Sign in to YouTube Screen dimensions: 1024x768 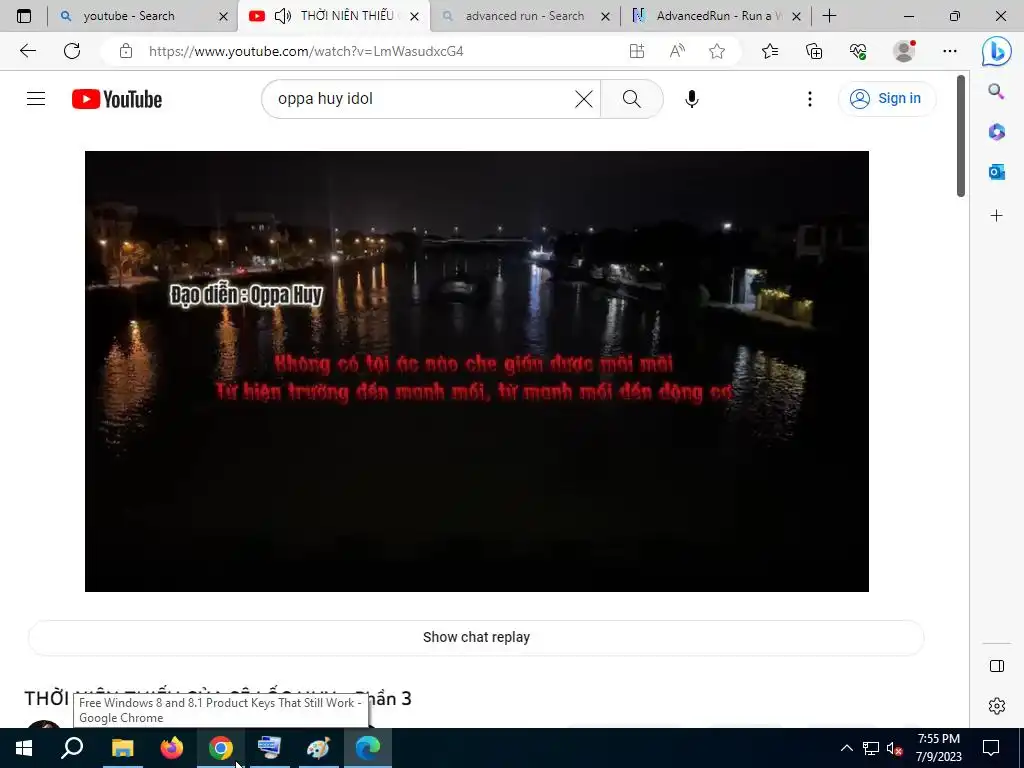[x=886, y=99]
